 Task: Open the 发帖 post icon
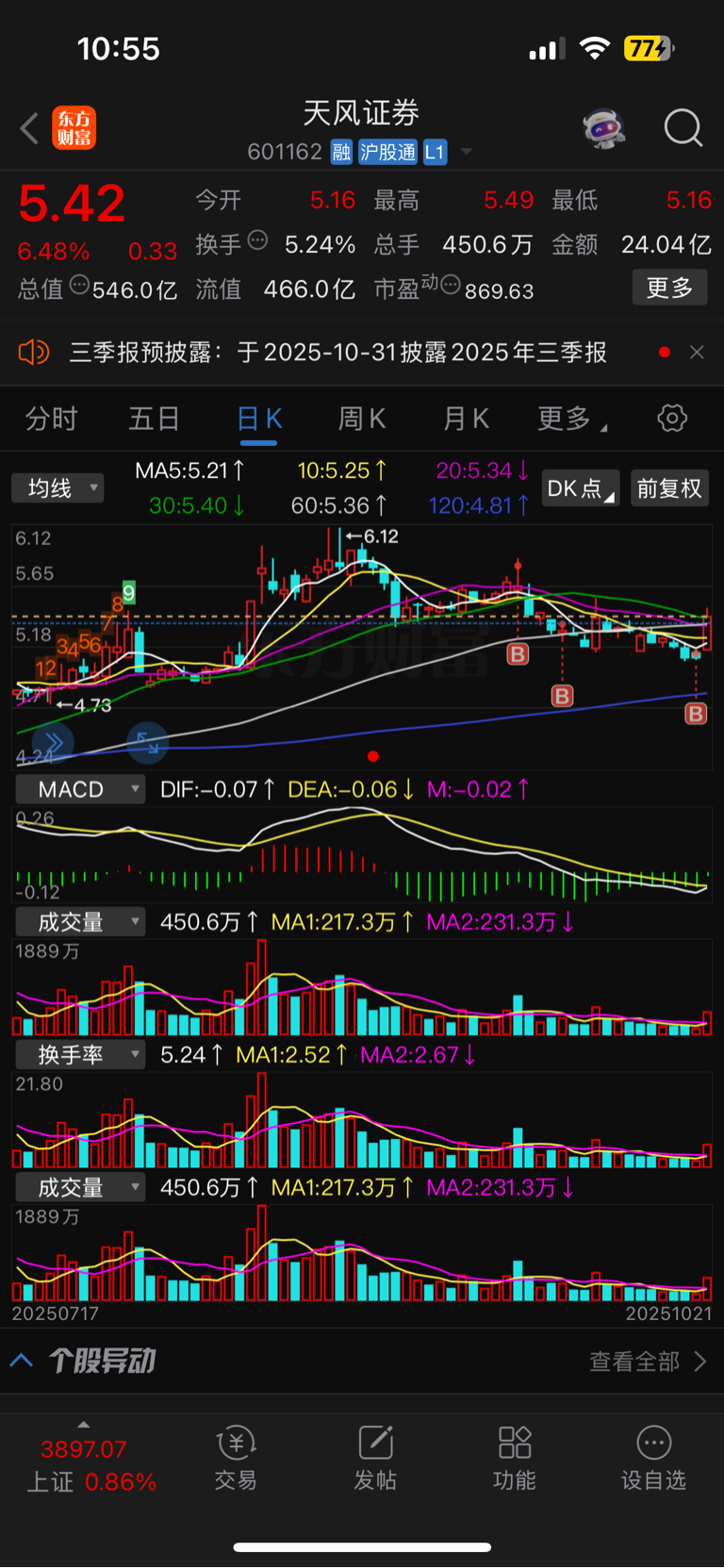coord(375,1443)
